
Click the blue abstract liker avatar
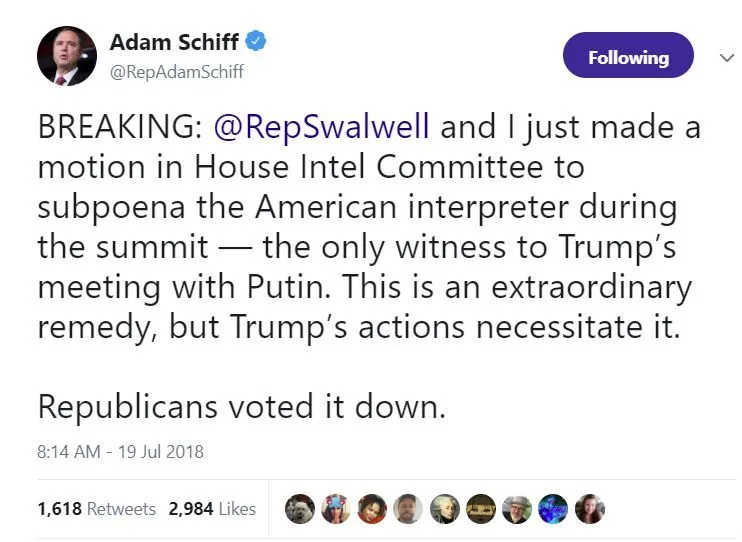point(553,509)
